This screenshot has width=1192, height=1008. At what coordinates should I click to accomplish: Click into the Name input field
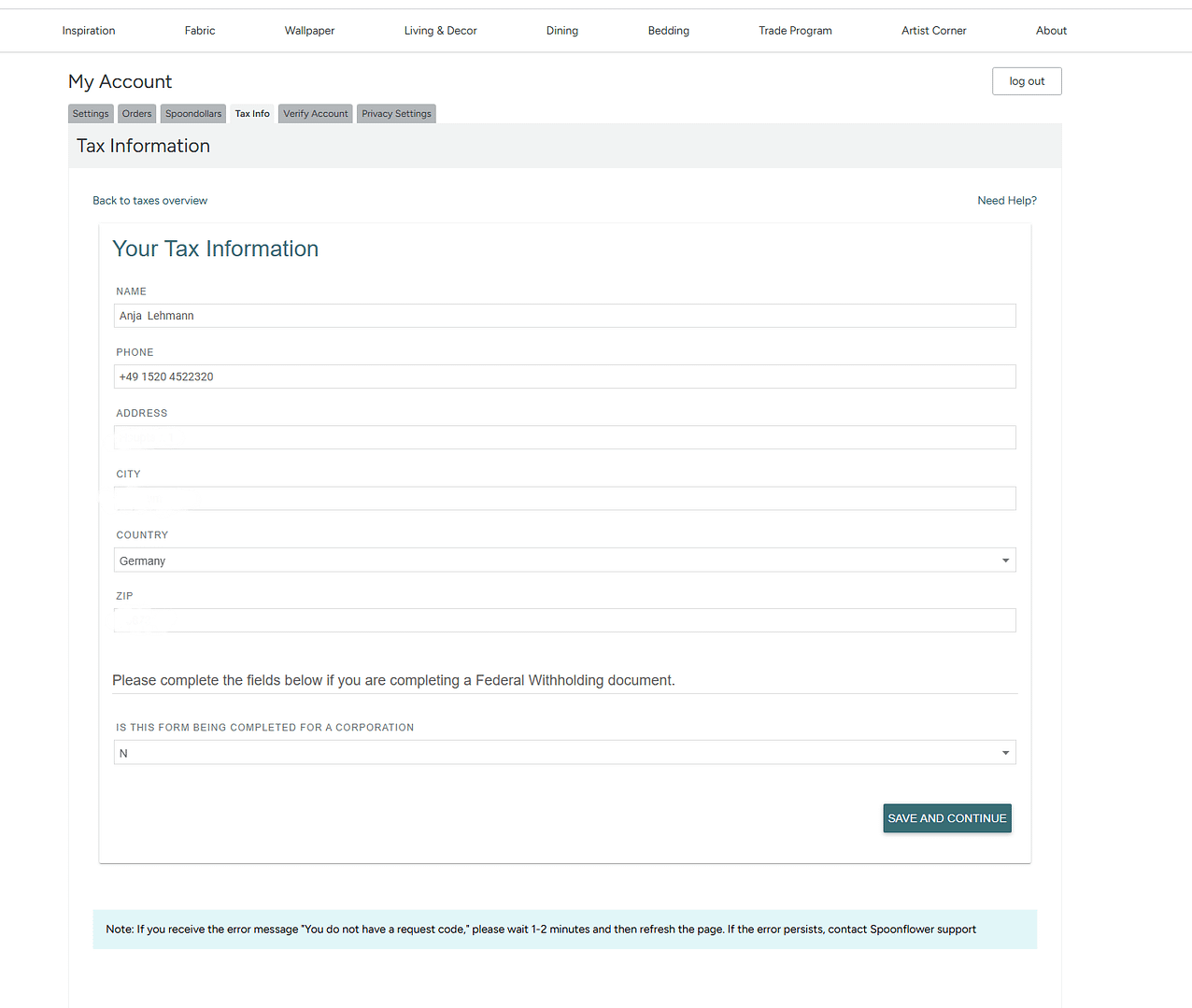coord(563,316)
